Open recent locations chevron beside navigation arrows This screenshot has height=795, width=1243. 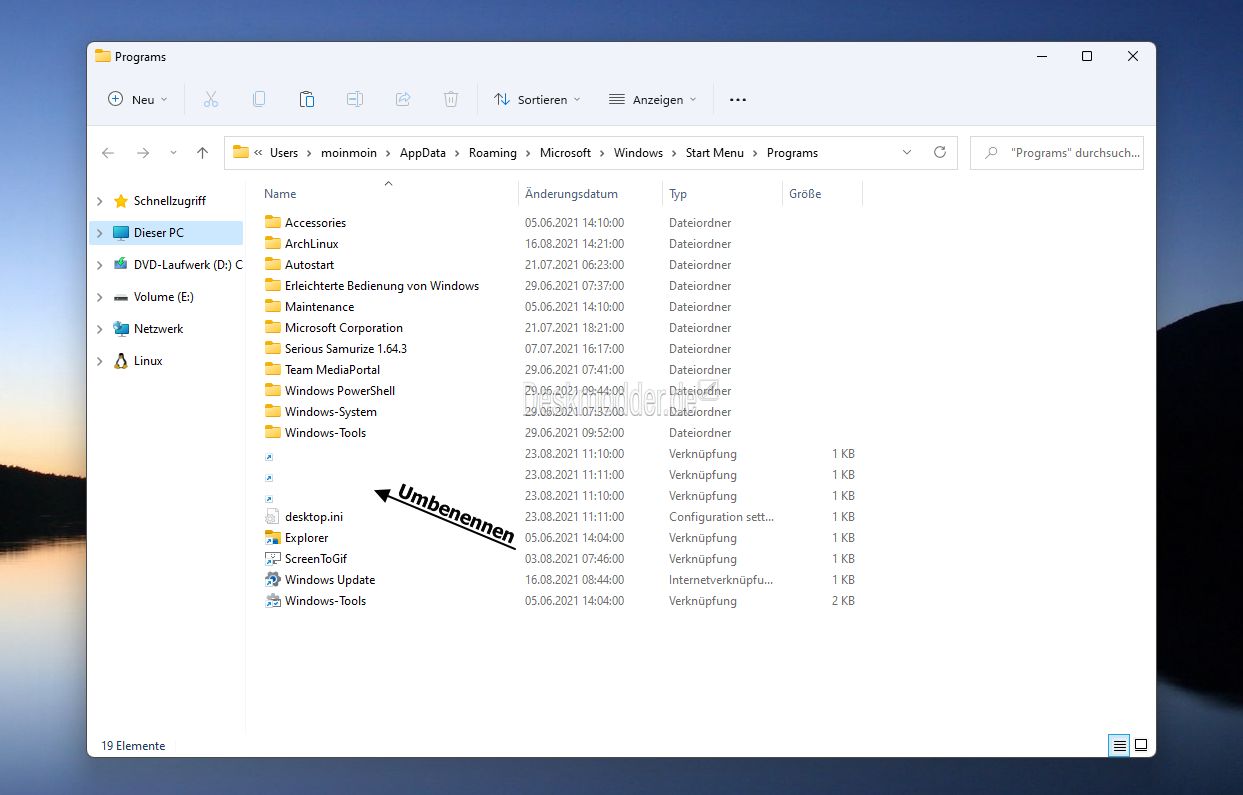(173, 153)
